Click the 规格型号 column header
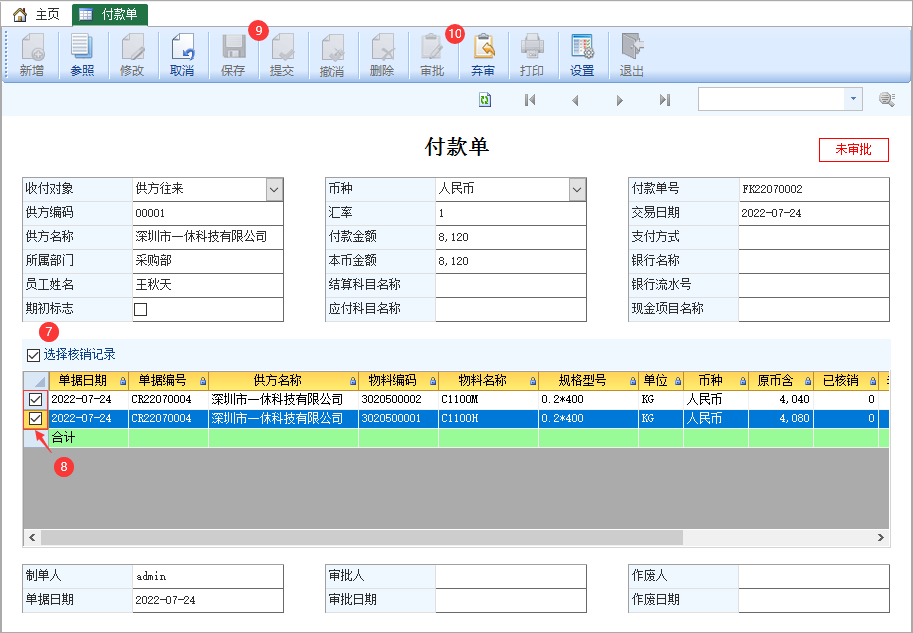 pos(588,381)
